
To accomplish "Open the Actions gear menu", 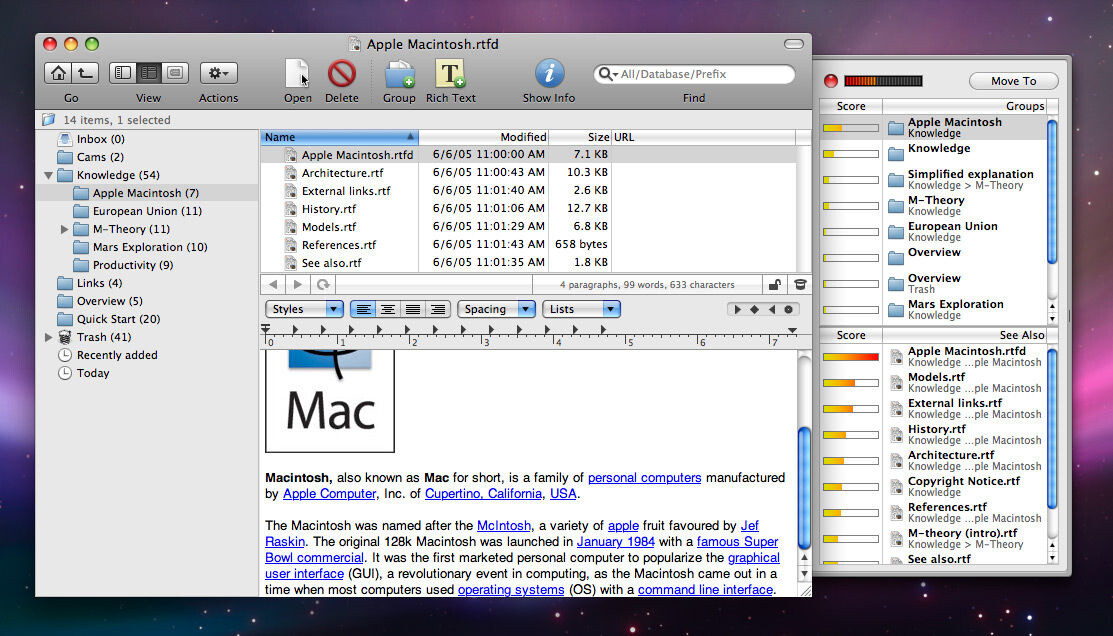I will (x=218, y=73).
